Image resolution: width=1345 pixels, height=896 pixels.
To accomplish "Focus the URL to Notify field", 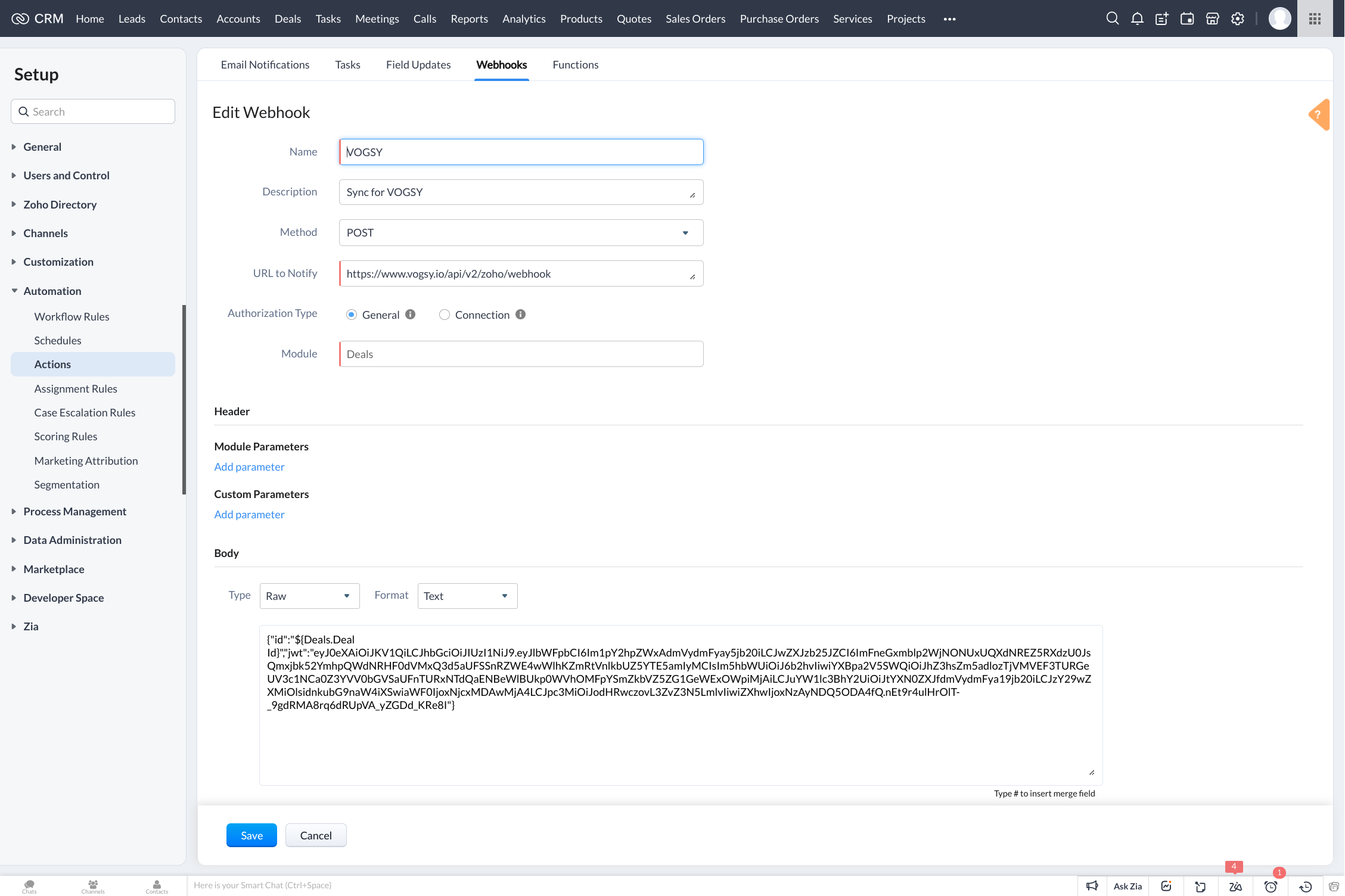I will click(x=521, y=273).
